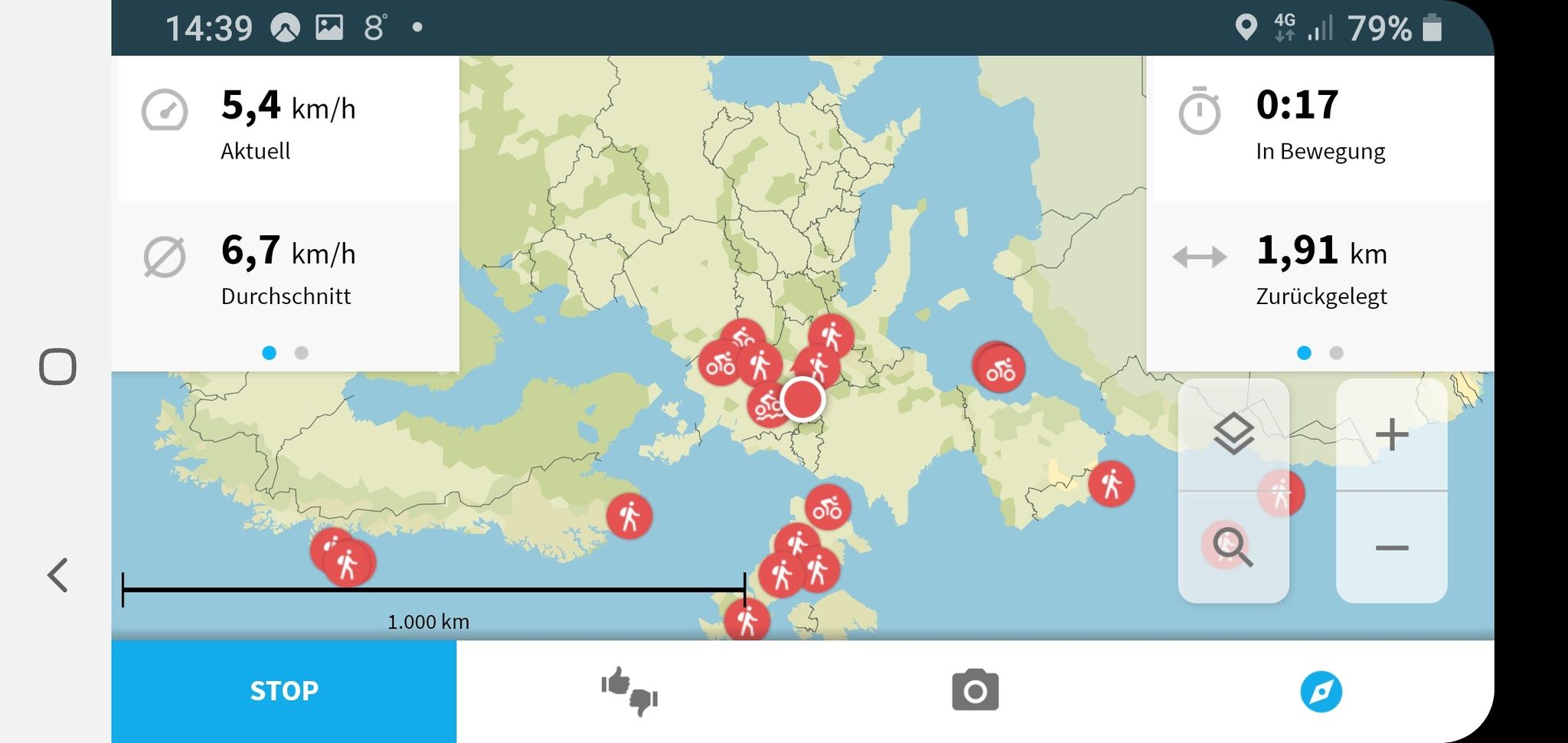Image resolution: width=1568 pixels, height=743 pixels.
Task: Select first page dot of left stats panel
Action: (269, 353)
